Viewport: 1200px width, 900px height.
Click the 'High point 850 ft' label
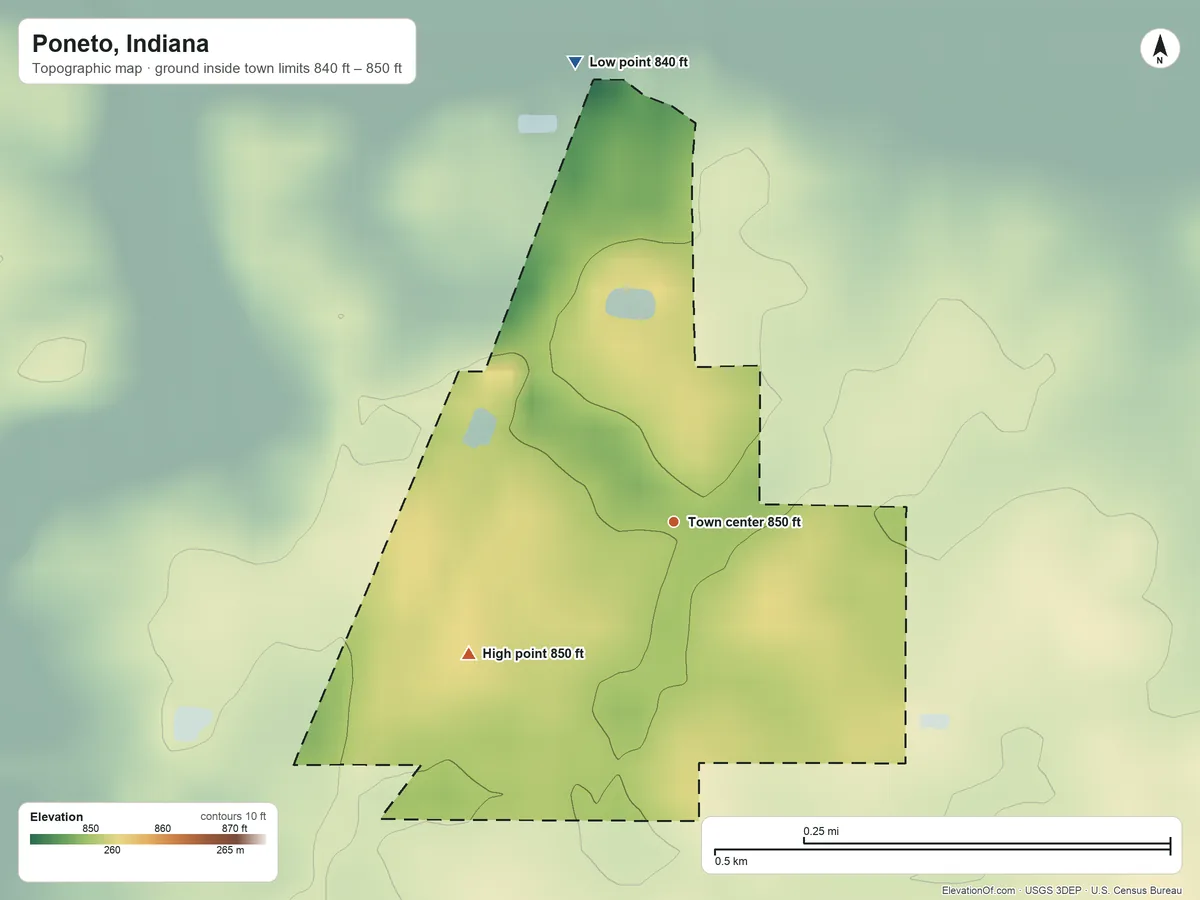coord(533,654)
